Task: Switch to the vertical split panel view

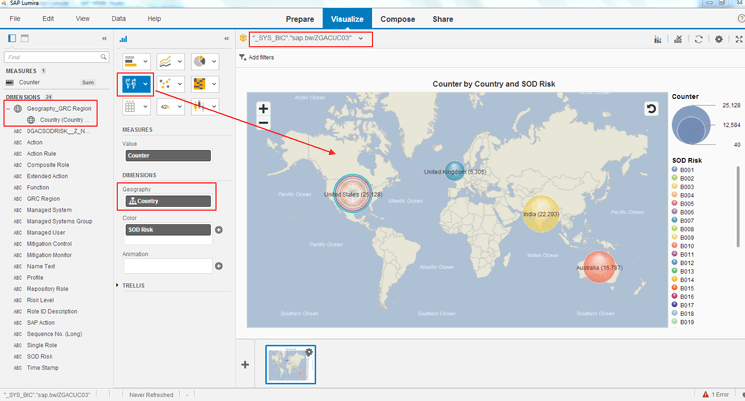Action: coord(12,38)
